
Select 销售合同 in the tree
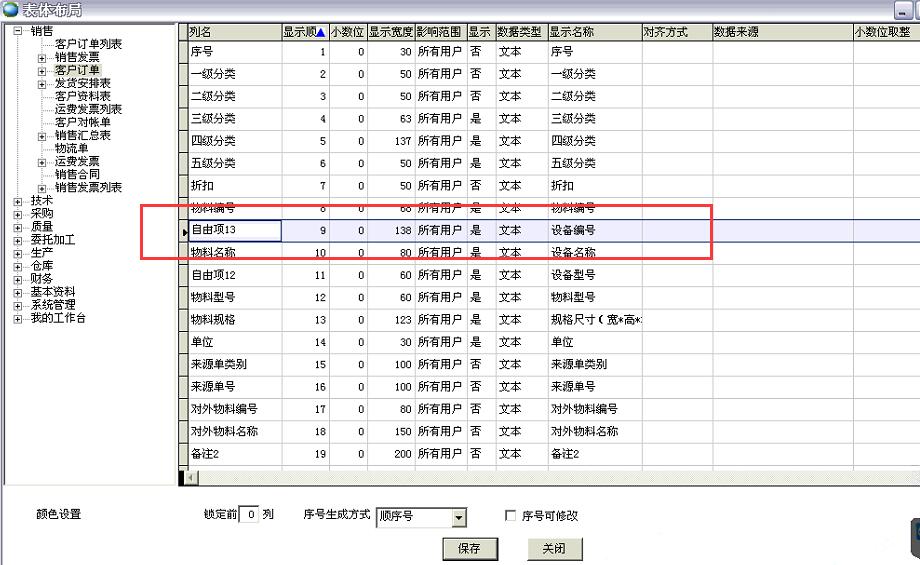click(77, 175)
